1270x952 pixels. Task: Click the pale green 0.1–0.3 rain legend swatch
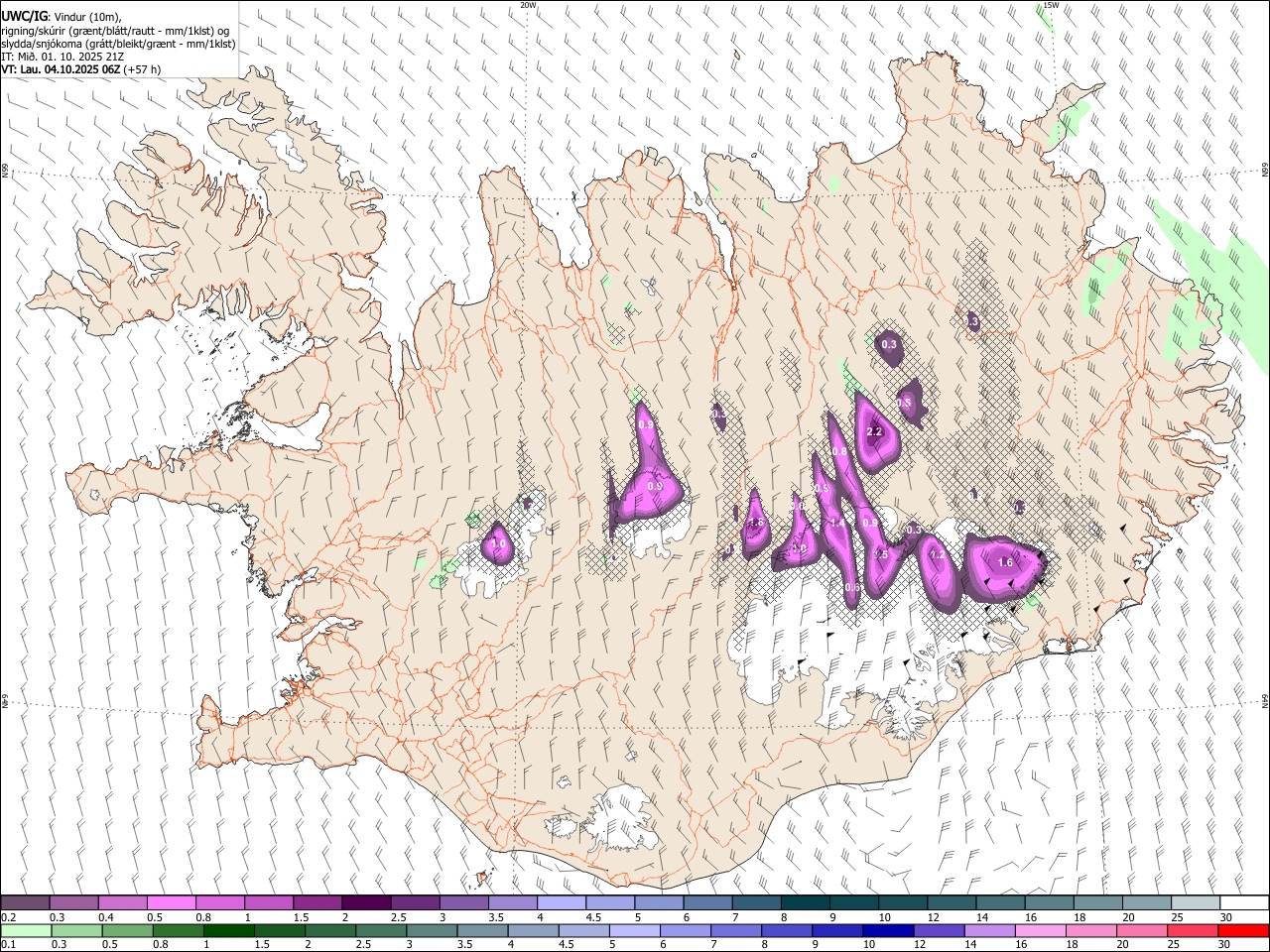[25, 931]
